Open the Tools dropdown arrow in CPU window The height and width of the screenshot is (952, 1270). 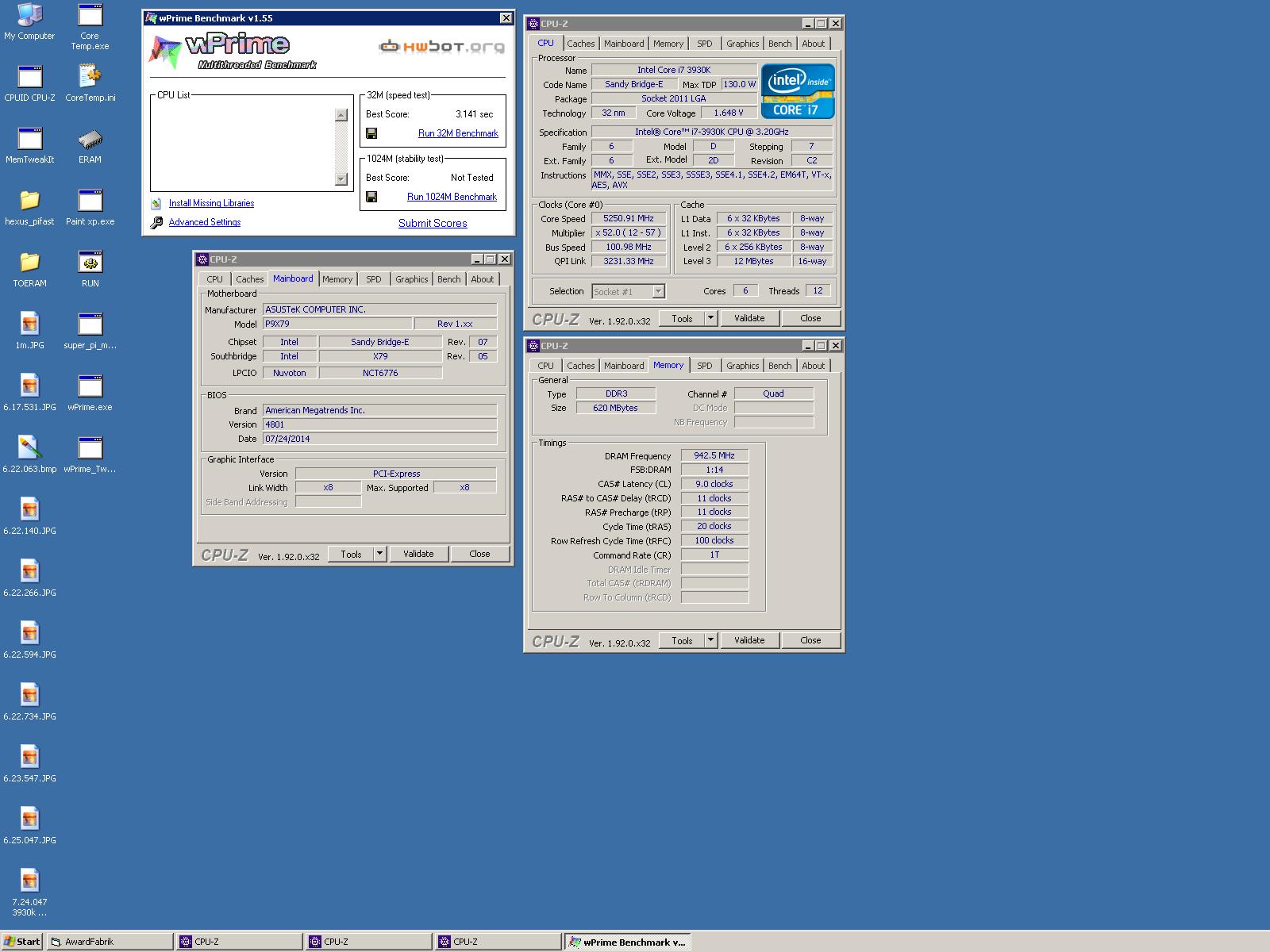pos(710,318)
